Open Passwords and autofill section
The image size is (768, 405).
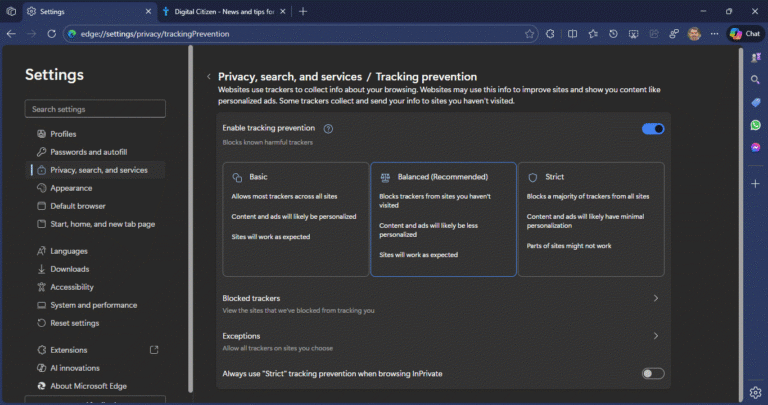point(96,152)
